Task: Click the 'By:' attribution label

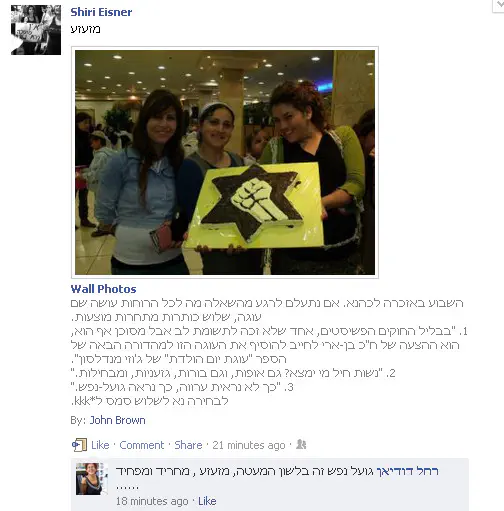Action: point(78,420)
